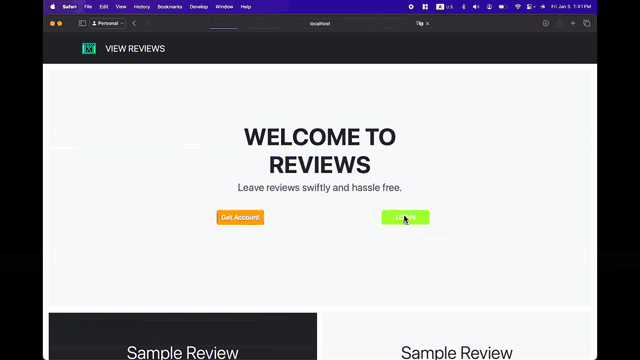Click the menu bar icon beside the date
Image resolution: width=640 pixels, height=360 pixels.
[x=543, y=7]
